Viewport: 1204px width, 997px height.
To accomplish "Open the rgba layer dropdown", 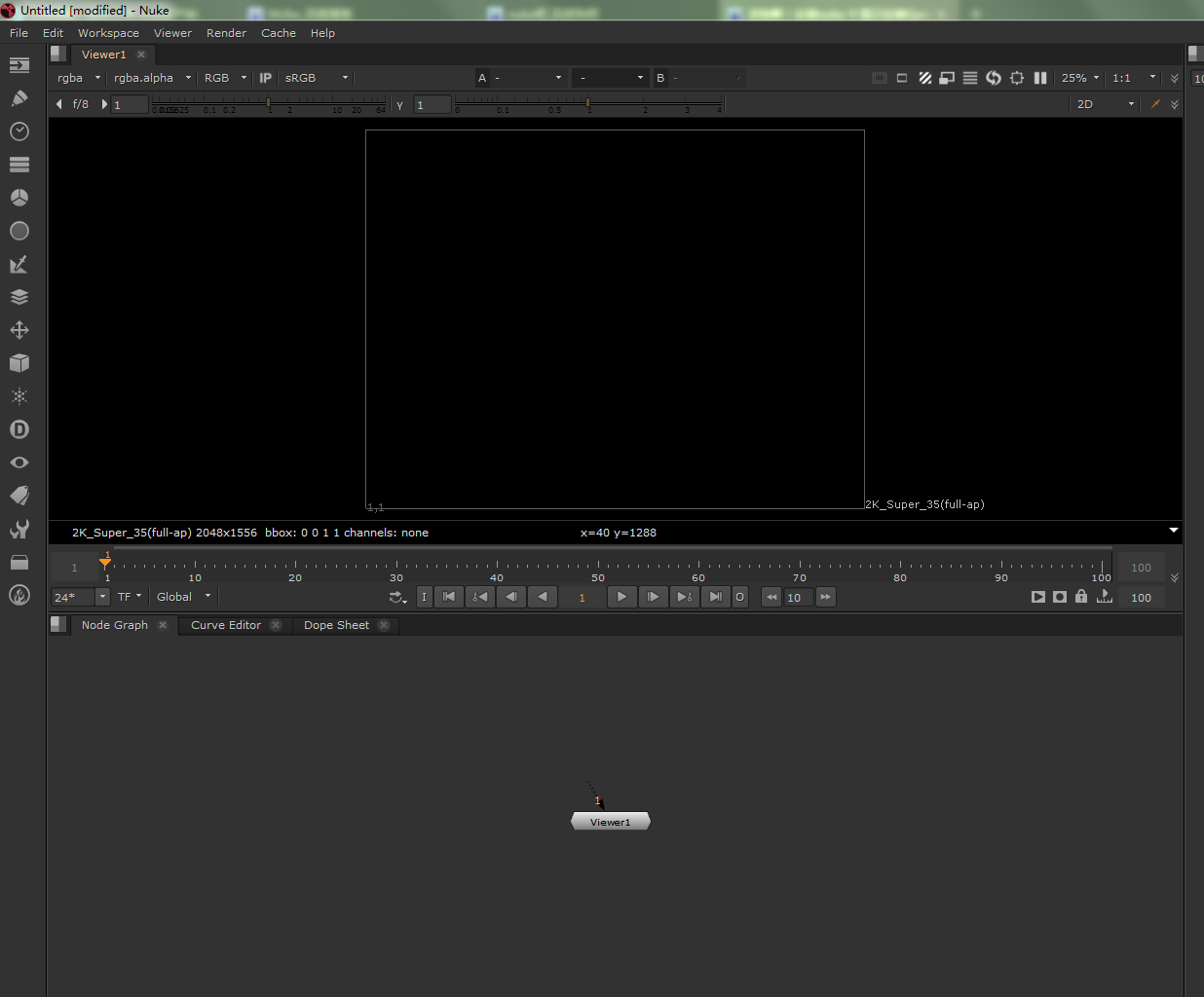I will point(79,78).
